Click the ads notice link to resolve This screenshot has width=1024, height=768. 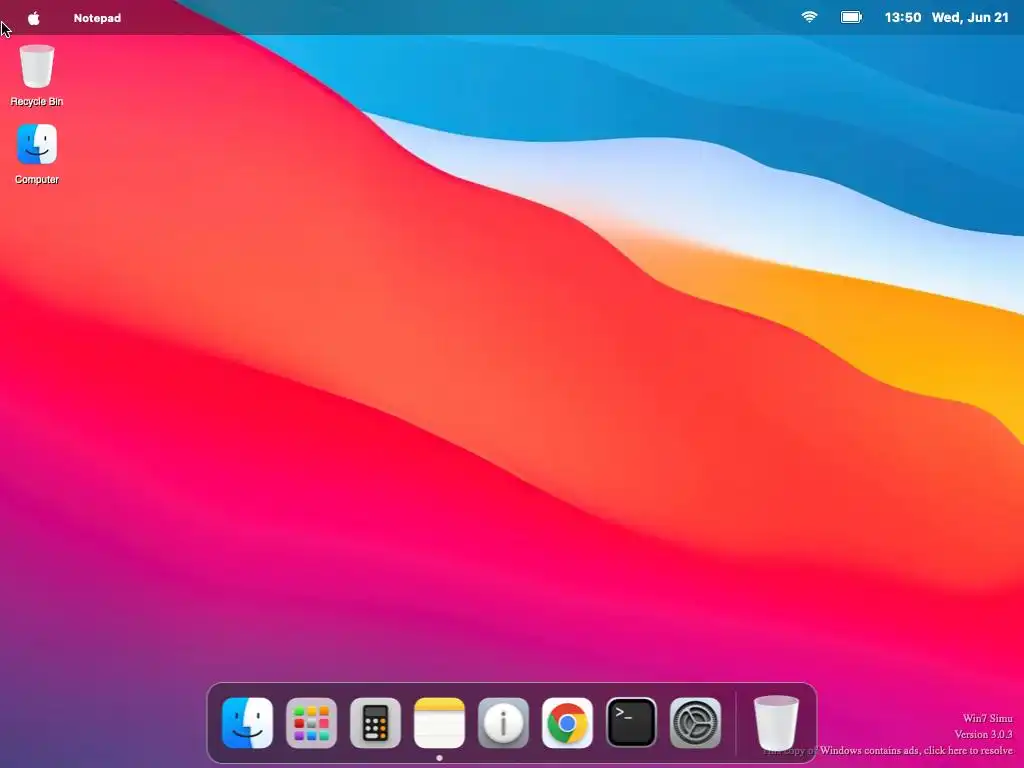click(x=888, y=751)
